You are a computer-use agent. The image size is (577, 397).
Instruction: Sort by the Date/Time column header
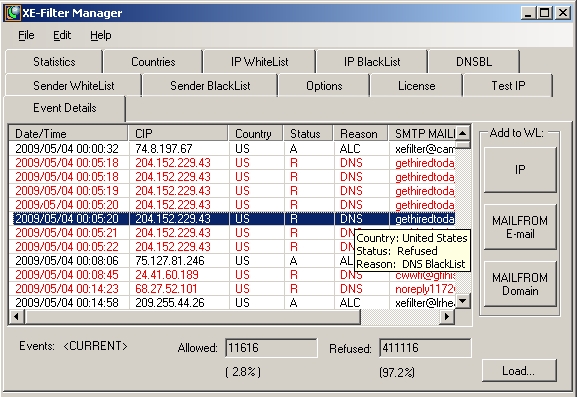(x=68, y=134)
